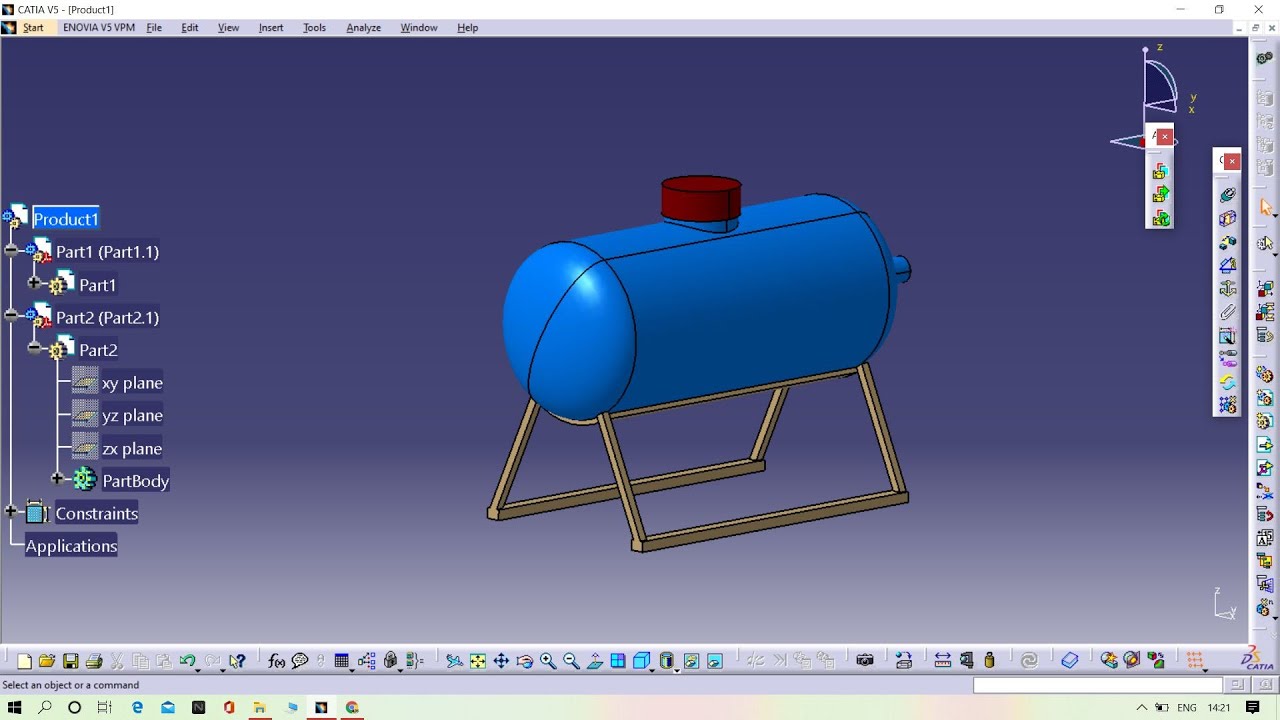Collapse the Part1 (Part1.1) tree node
The height and width of the screenshot is (720, 1280).
[11, 251]
